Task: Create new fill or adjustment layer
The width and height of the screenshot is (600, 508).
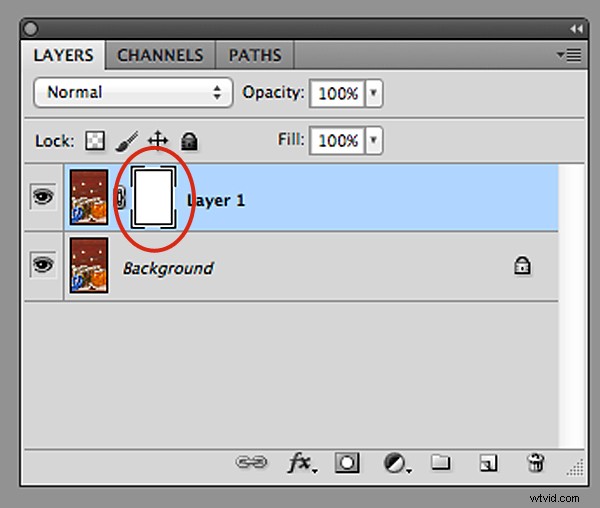Action: [x=396, y=463]
